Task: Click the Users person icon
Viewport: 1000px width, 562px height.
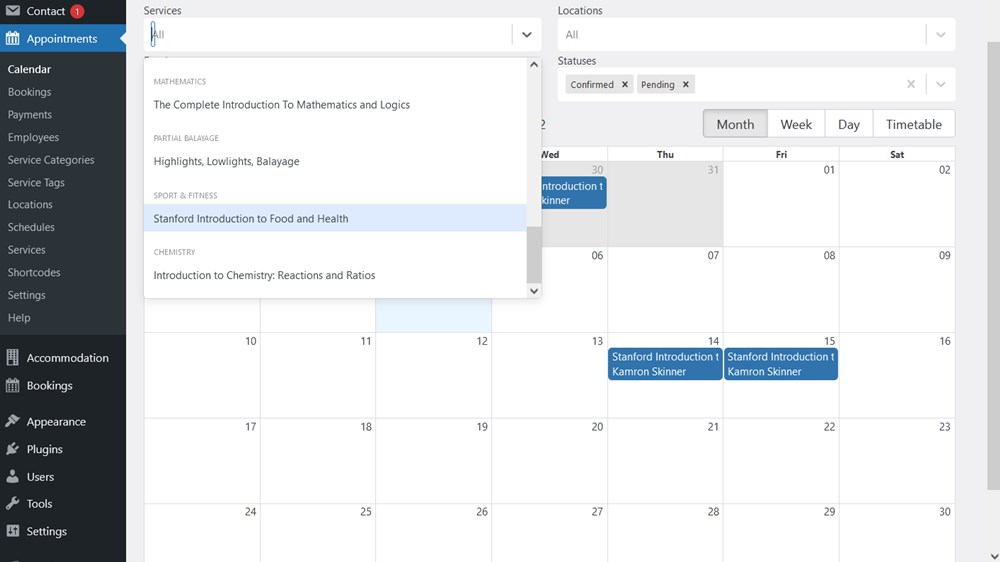Action: (x=12, y=477)
